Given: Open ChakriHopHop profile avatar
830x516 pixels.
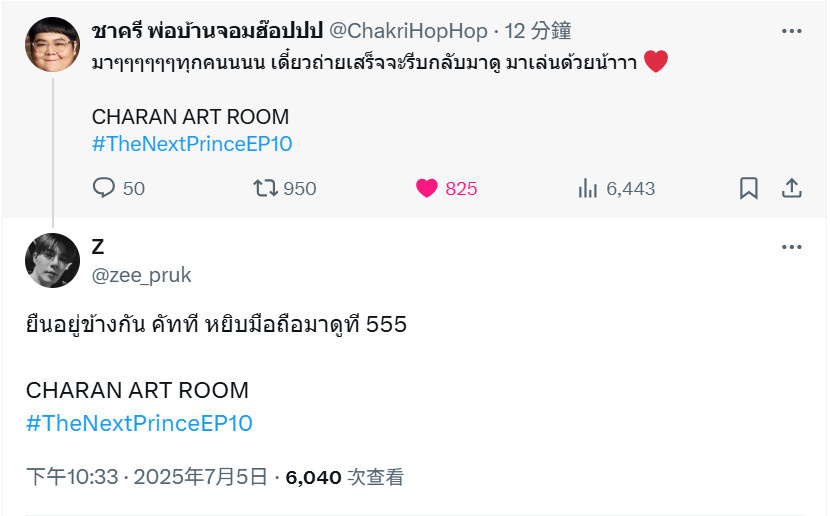Looking at the screenshot, I should (52, 44).
